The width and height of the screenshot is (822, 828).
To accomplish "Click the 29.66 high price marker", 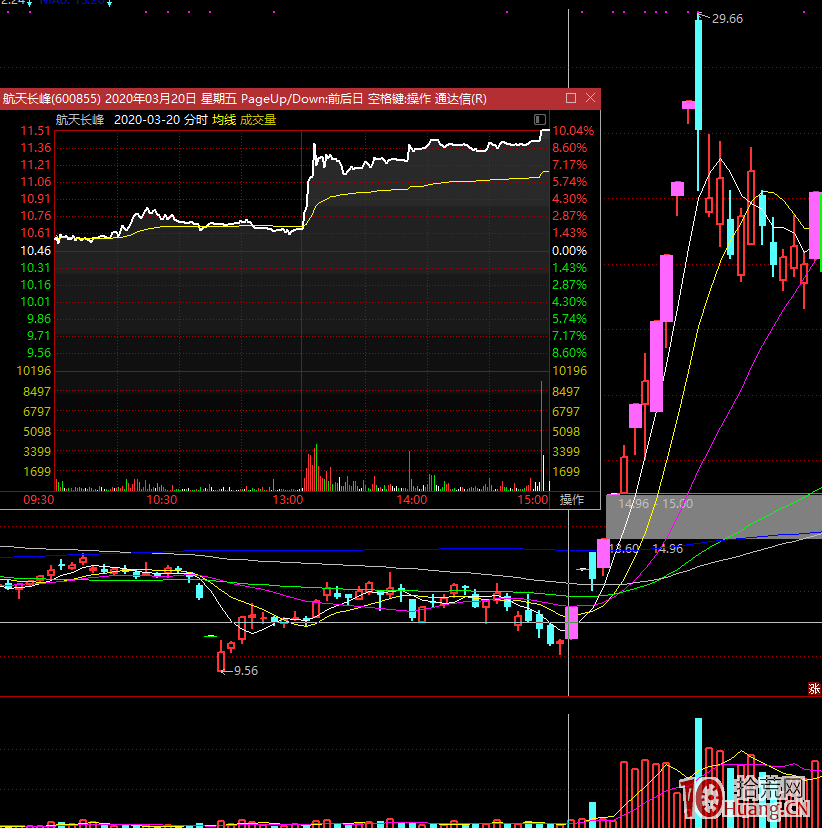I will 727,19.
